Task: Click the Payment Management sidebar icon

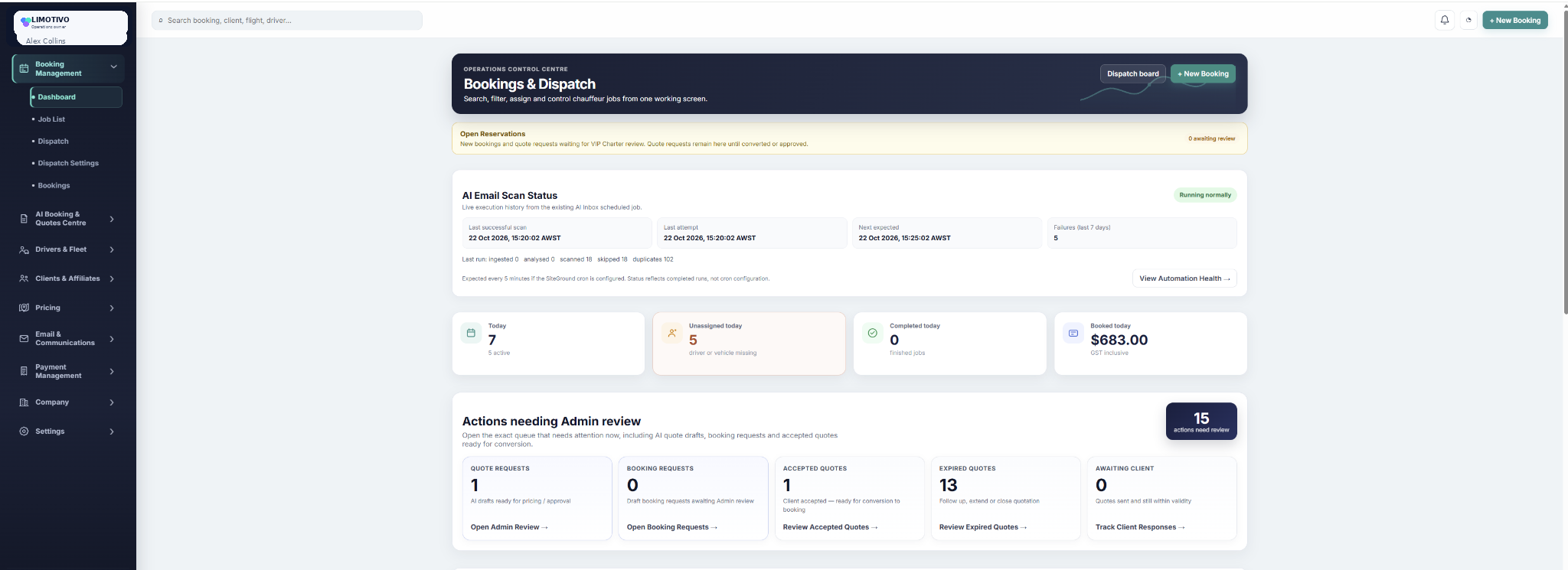Action: [24, 371]
